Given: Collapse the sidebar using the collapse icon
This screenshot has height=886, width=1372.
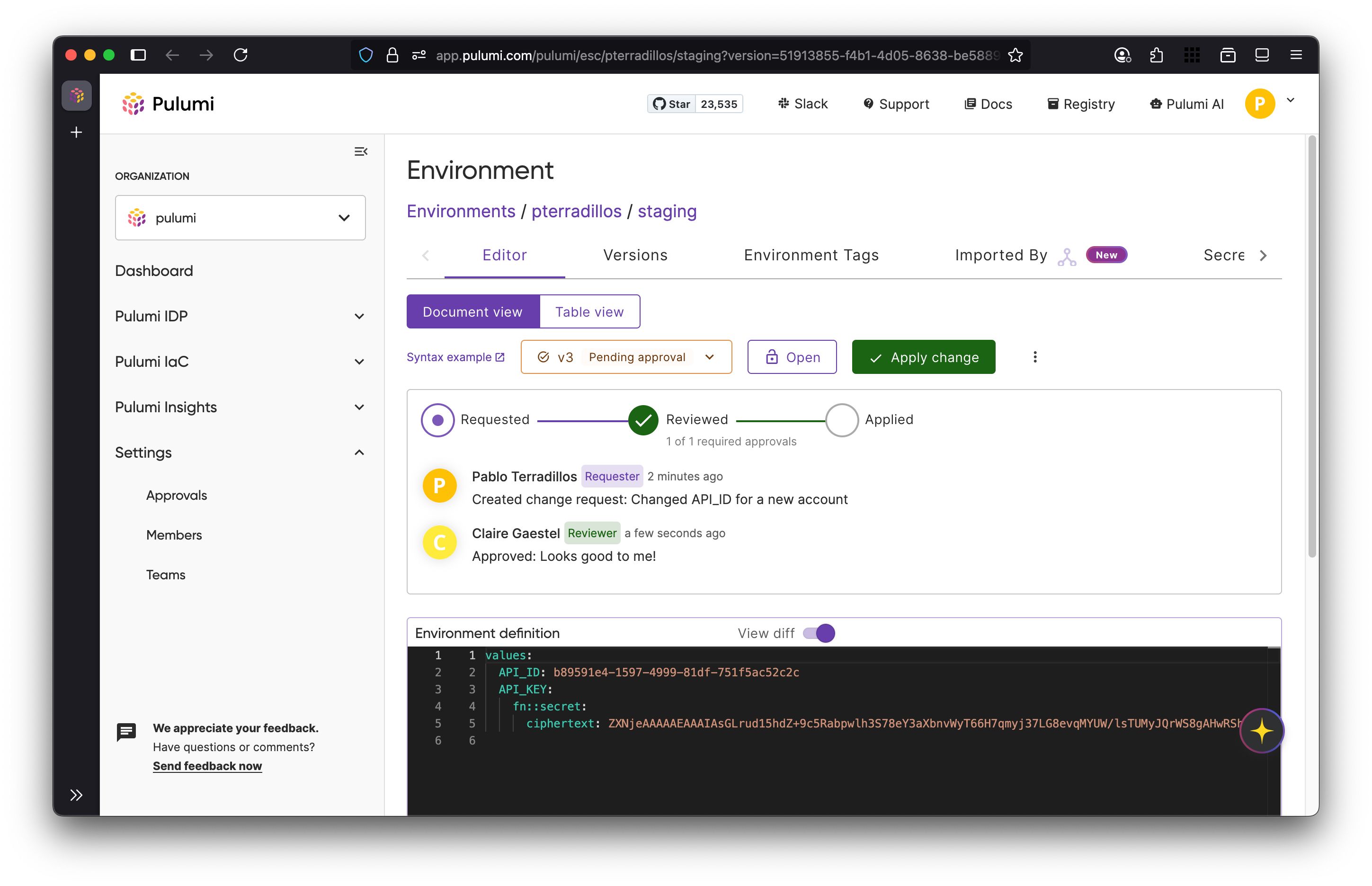Looking at the screenshot, I should 361,151.
